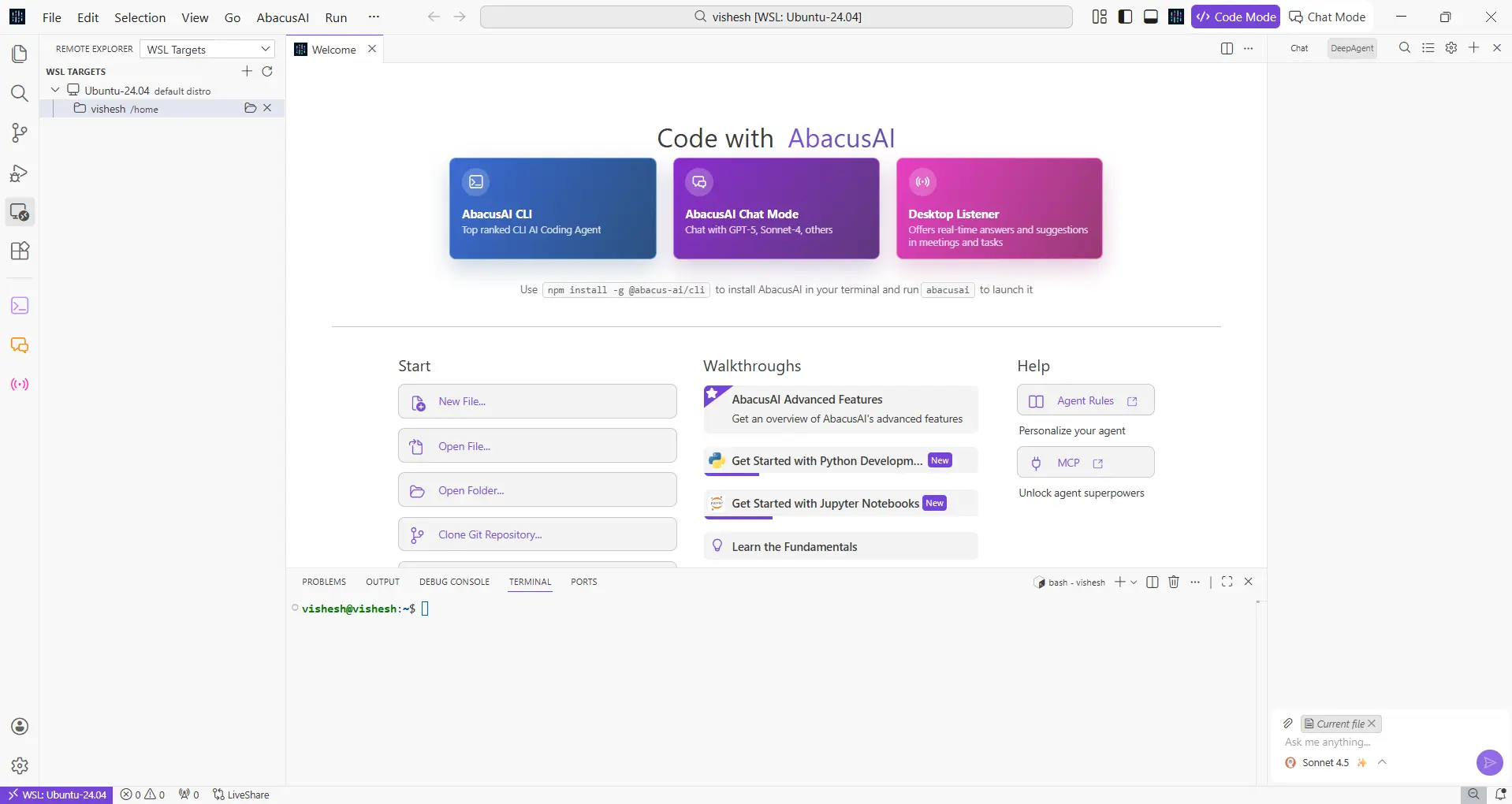Switch to the Debug Console tab

tap(454, 582)
